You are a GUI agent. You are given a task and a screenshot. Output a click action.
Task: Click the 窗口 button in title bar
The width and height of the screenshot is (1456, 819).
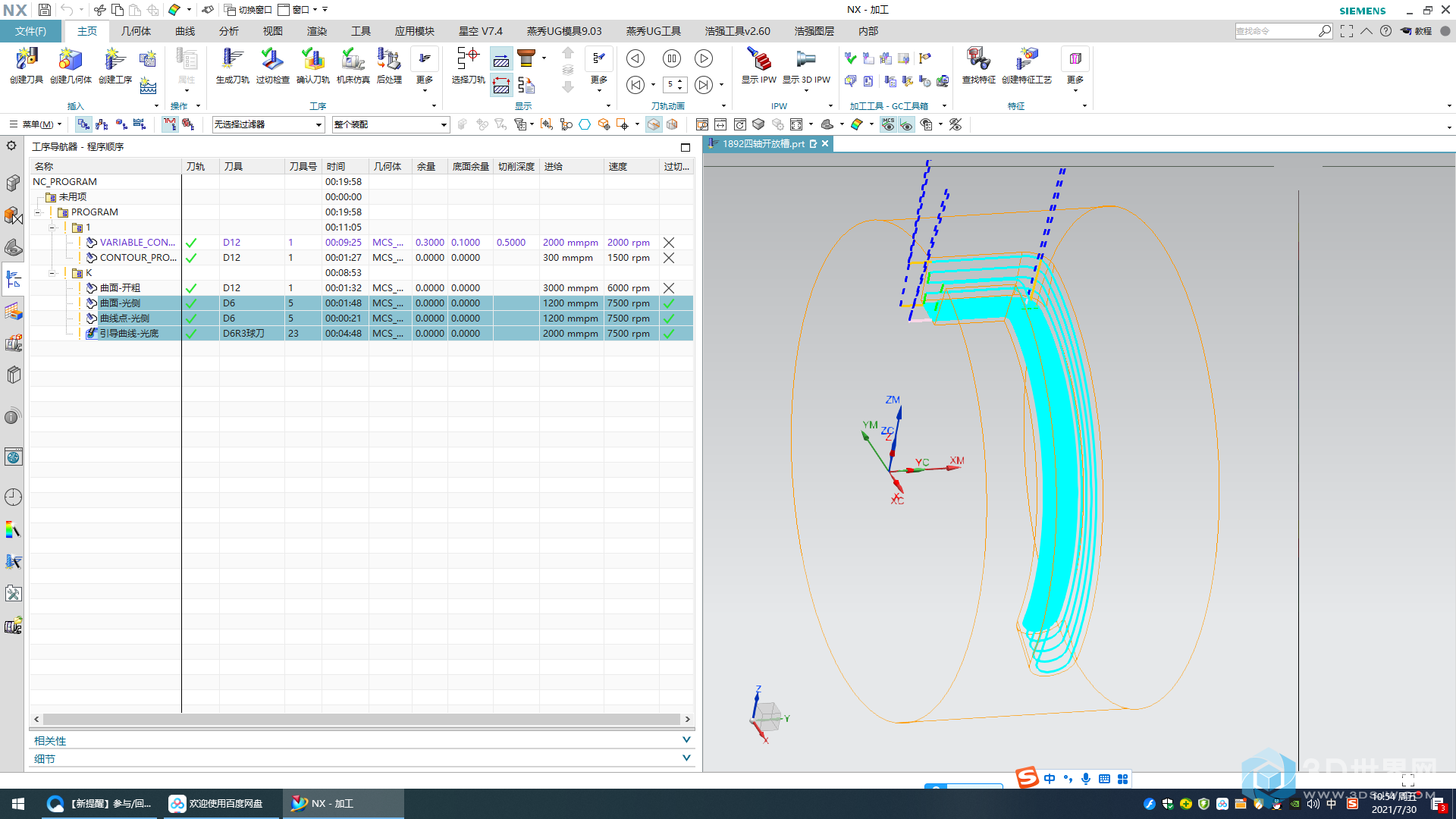click(297, 10)
